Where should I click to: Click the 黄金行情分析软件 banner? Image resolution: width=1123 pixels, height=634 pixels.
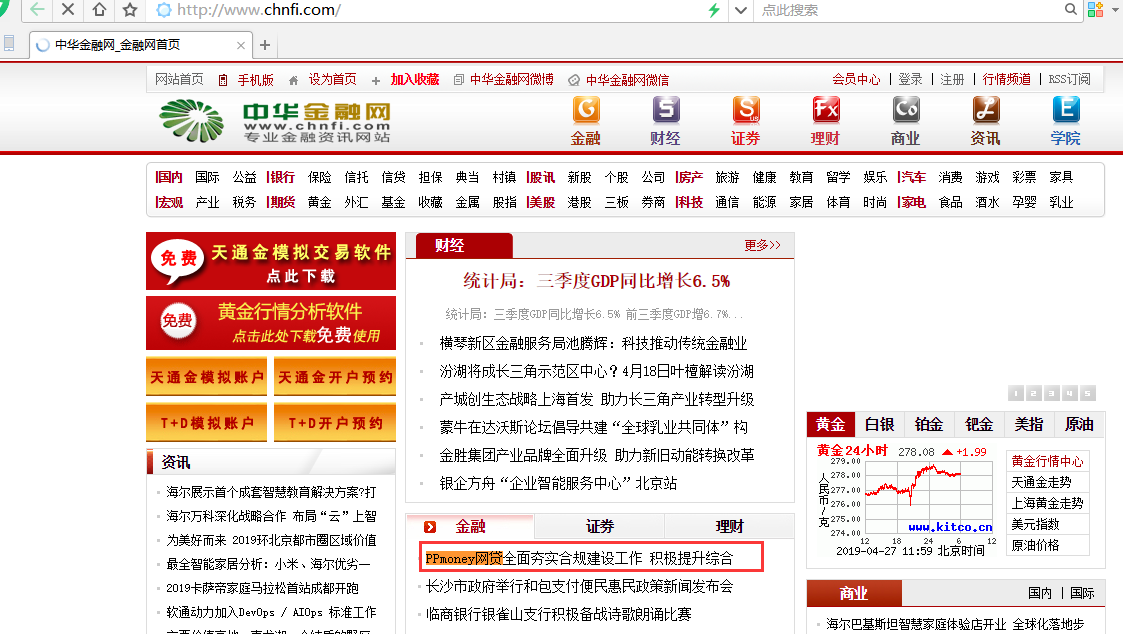(x=271, y=323)
